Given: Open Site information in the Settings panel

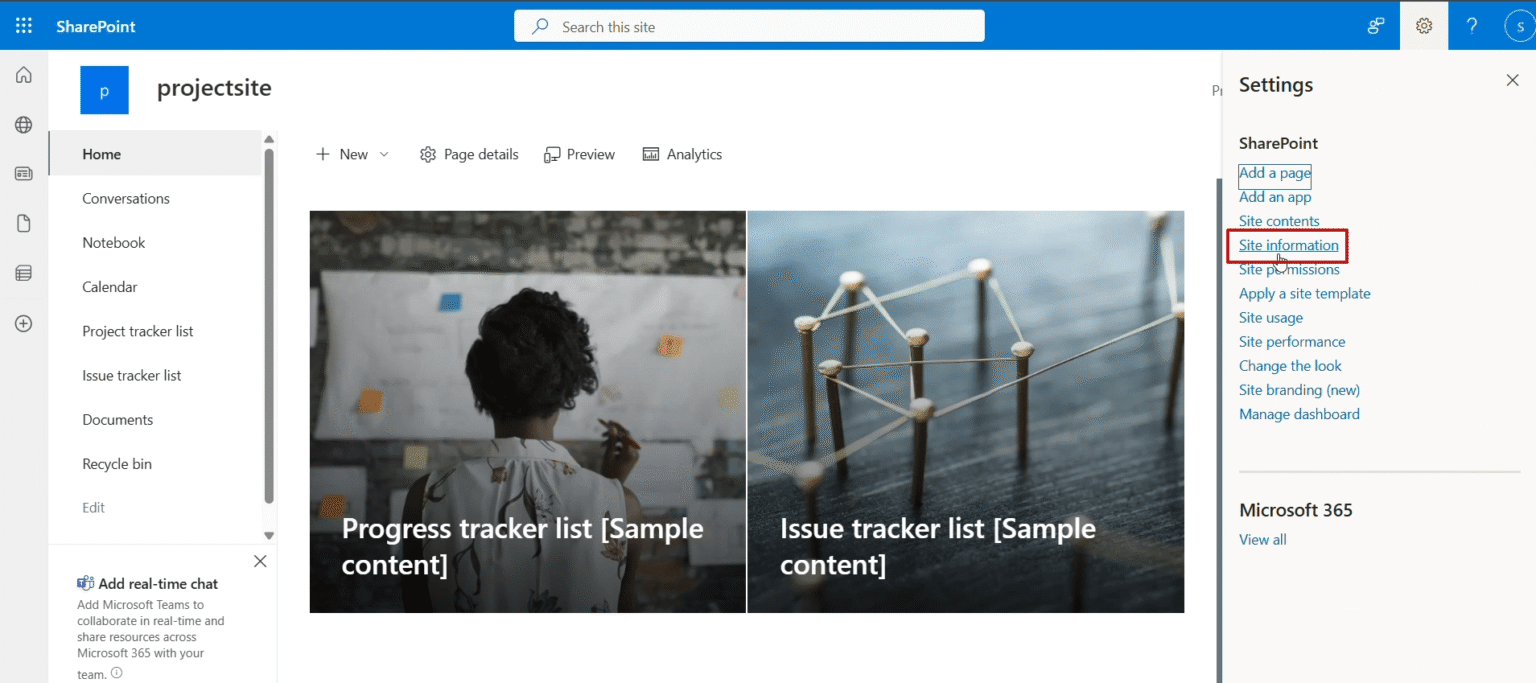Looking at the screenshot, I should pyautogui.click(x=1287, y=245).
